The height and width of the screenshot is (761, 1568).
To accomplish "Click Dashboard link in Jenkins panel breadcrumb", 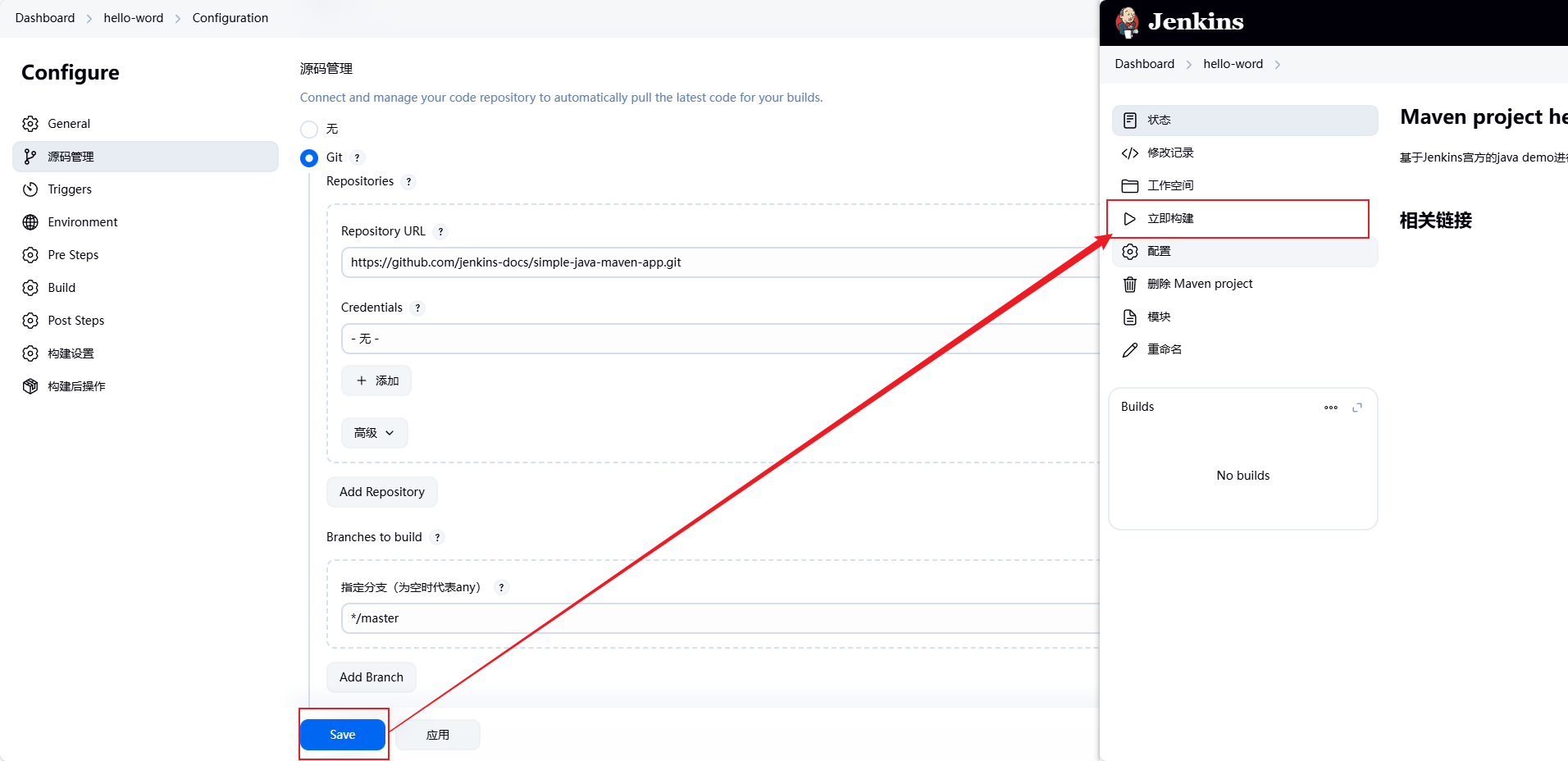I will coord(1145,64).
